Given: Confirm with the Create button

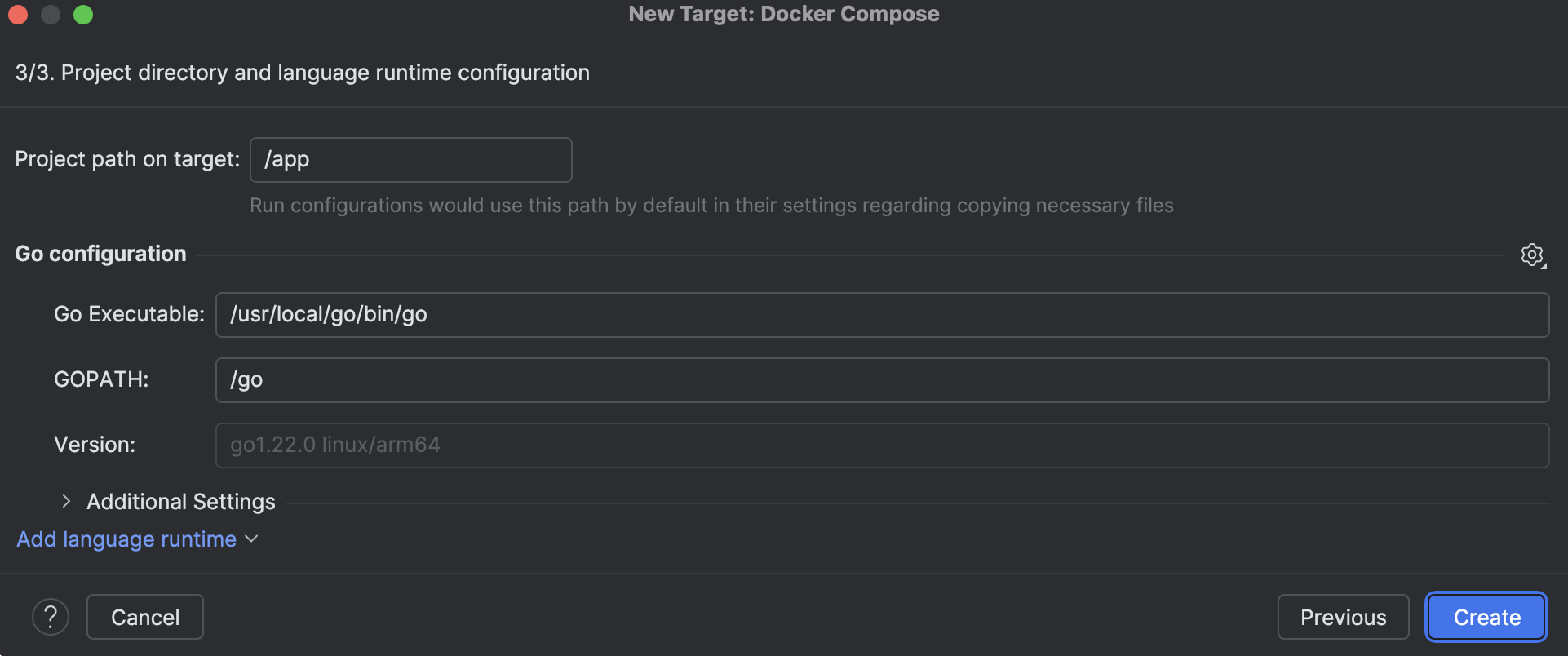Looking at the screenshot, I should (x=1486, y=617).
